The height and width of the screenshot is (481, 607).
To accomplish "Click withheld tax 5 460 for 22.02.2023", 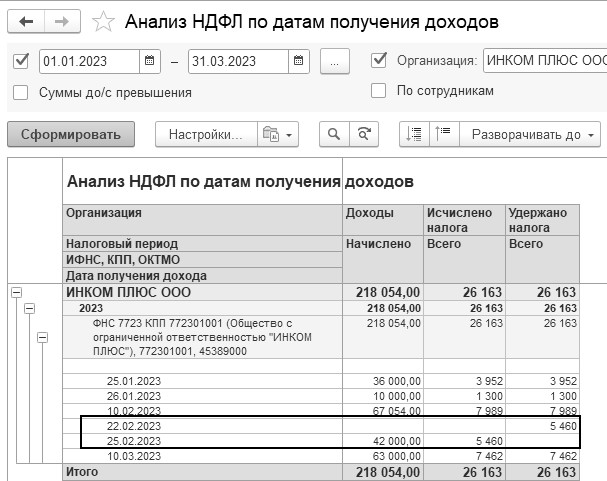I will (x=563, y=426).
